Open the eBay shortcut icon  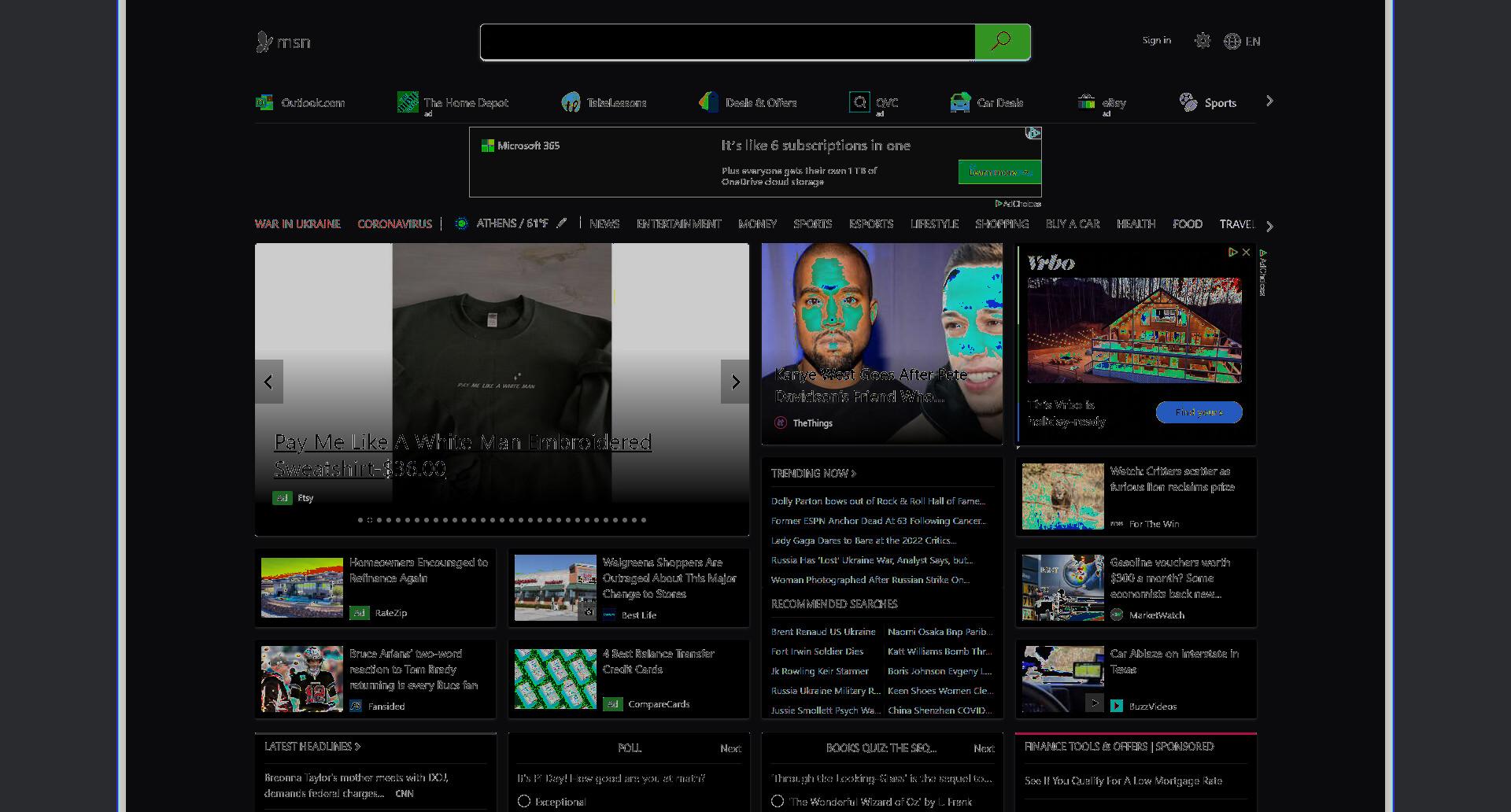pyautogui.click(x=1086, y=102)
